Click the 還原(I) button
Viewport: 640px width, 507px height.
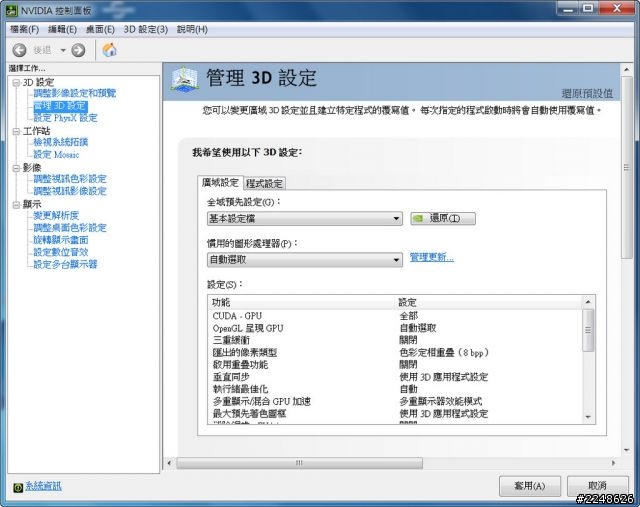pos(443,218)
